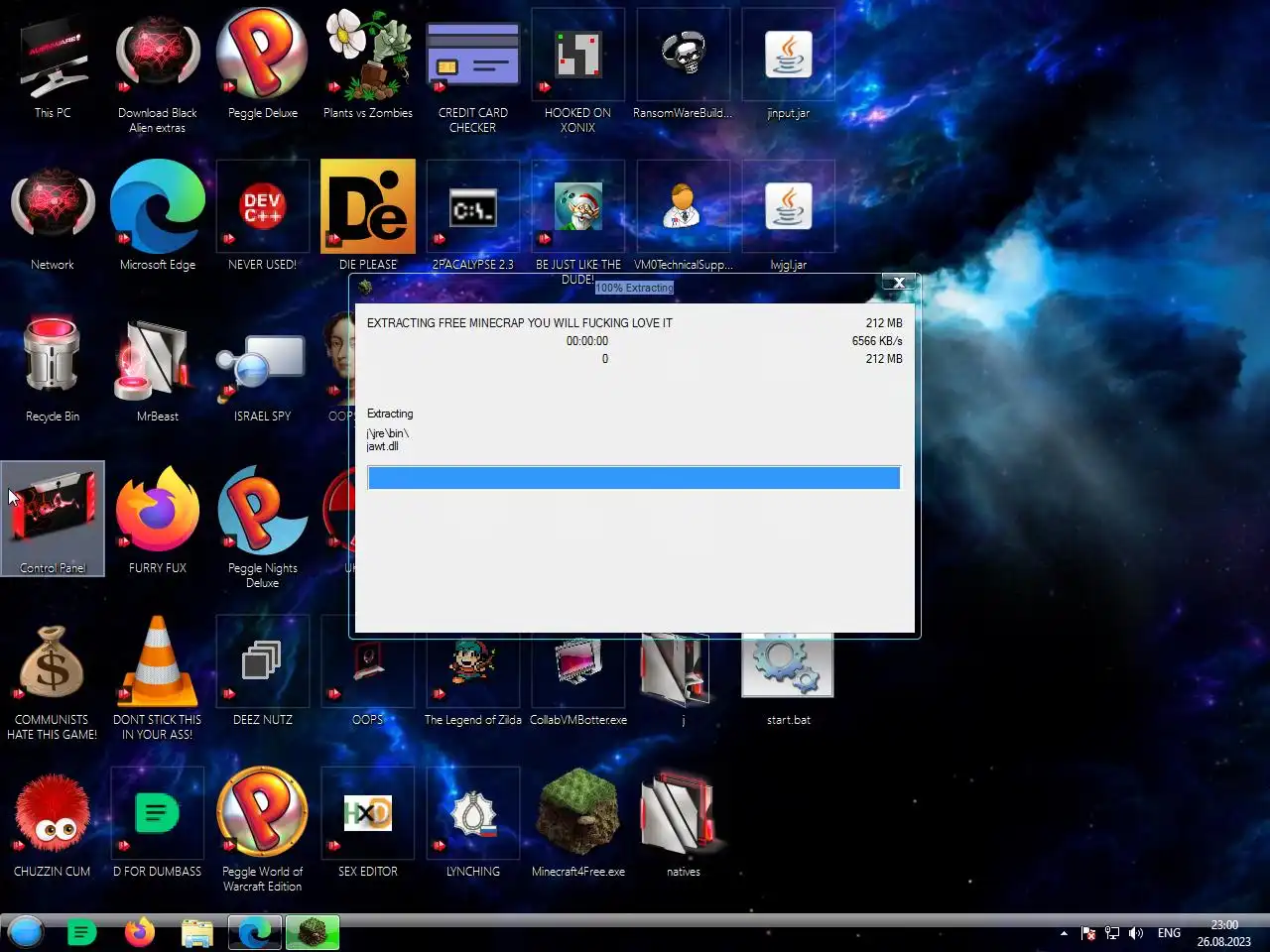
Task: Click the 6566 KB/s speed value
Action: [877, 341]
